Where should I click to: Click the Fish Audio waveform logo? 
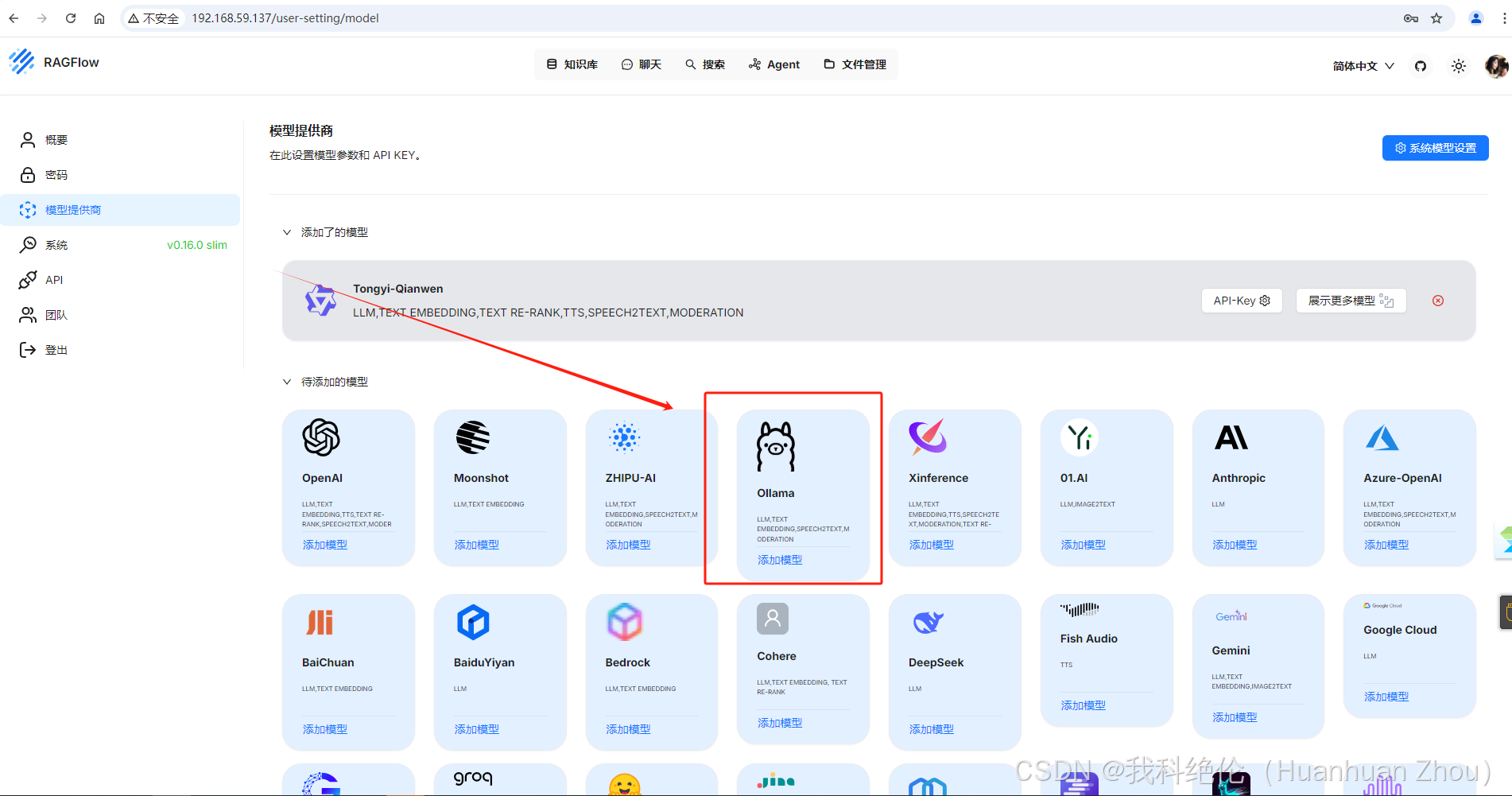[1080, 610]
